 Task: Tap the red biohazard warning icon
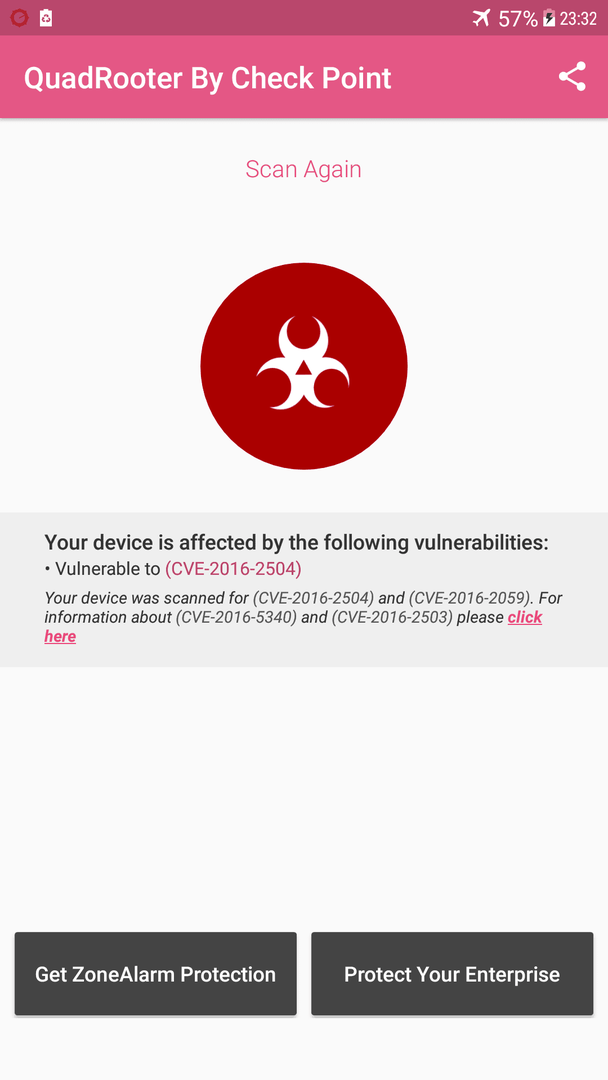(x=304, y=366)
